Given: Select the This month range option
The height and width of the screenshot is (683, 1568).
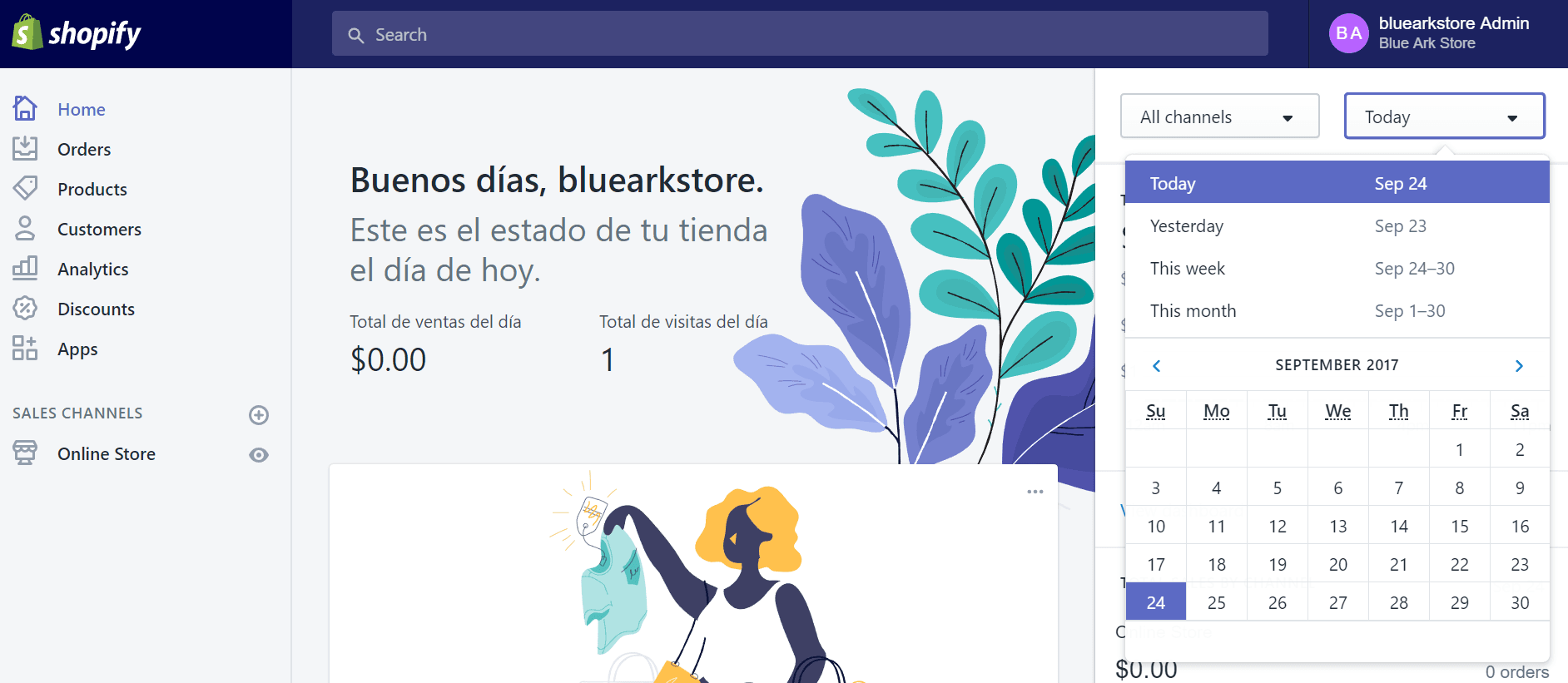Looking at the screenshot, I should [x=1337, y=310].
